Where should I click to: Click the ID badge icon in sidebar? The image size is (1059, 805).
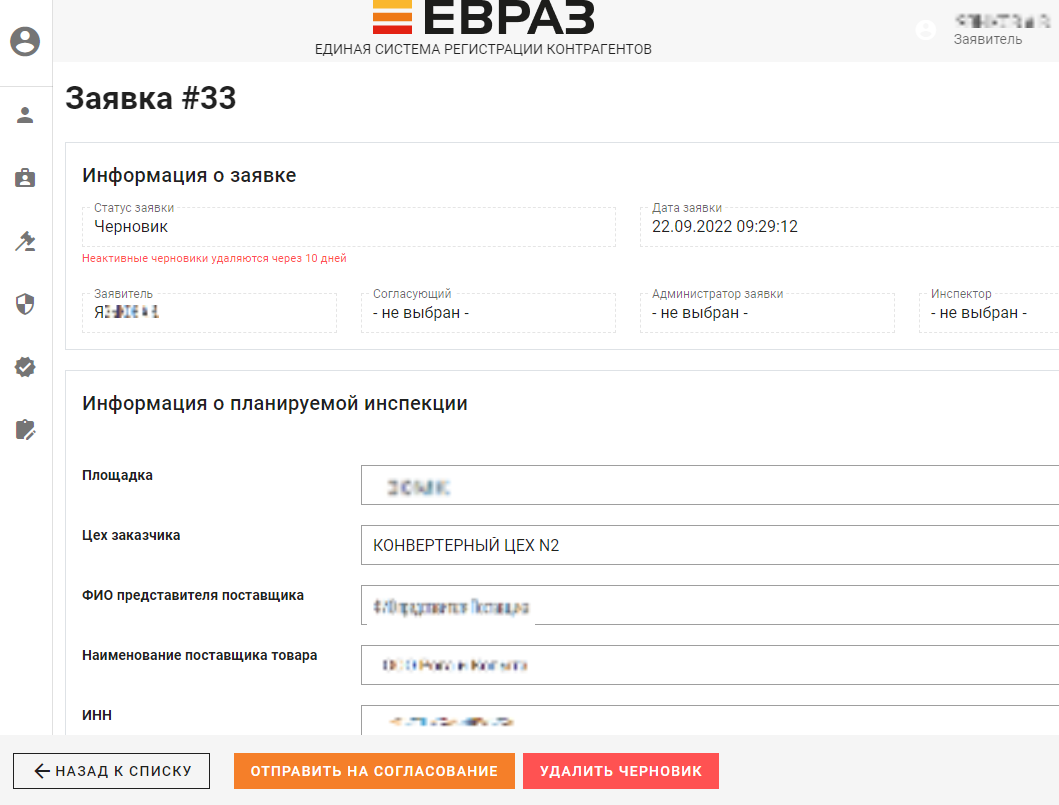click(25, 178)
